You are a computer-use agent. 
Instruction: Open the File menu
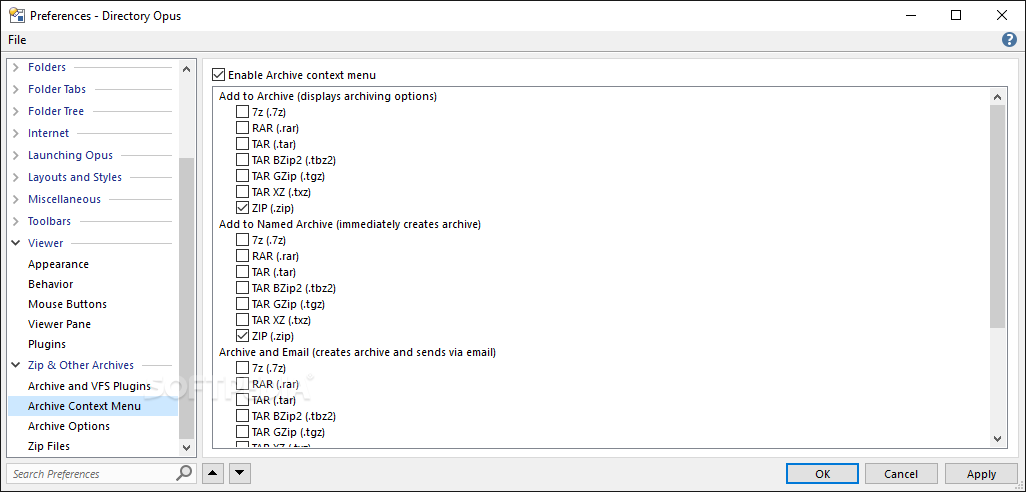click(x=17, y=40)
